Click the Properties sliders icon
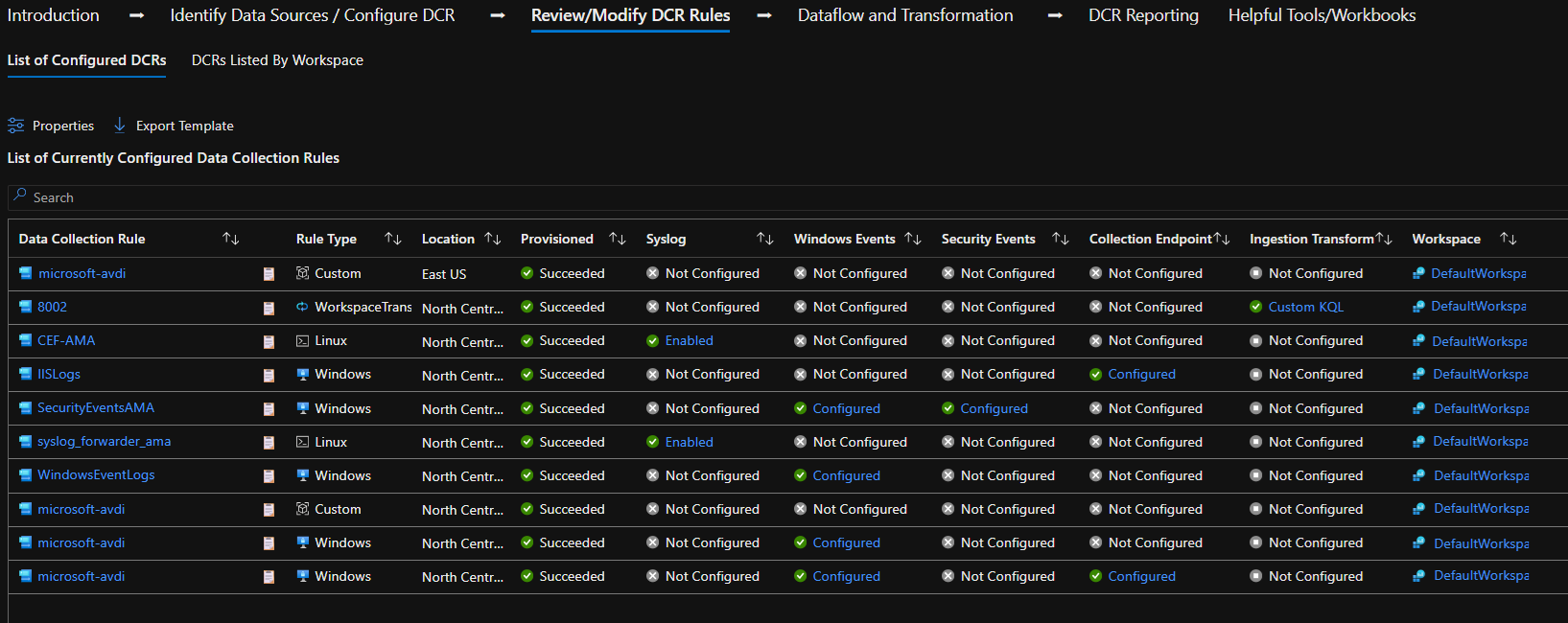This screenshot has width=1568, height=623. 15,126
